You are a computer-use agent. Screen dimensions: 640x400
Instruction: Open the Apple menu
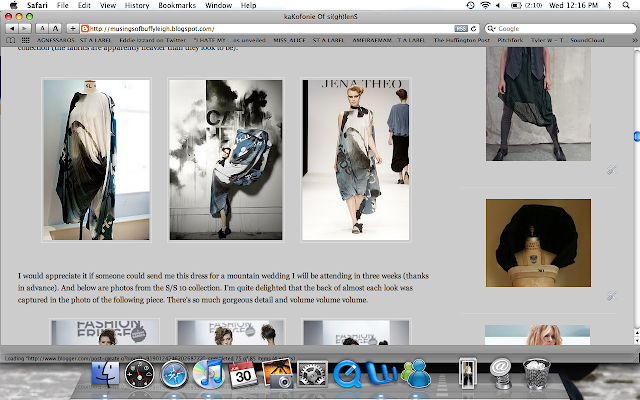(x=13, y=5)
